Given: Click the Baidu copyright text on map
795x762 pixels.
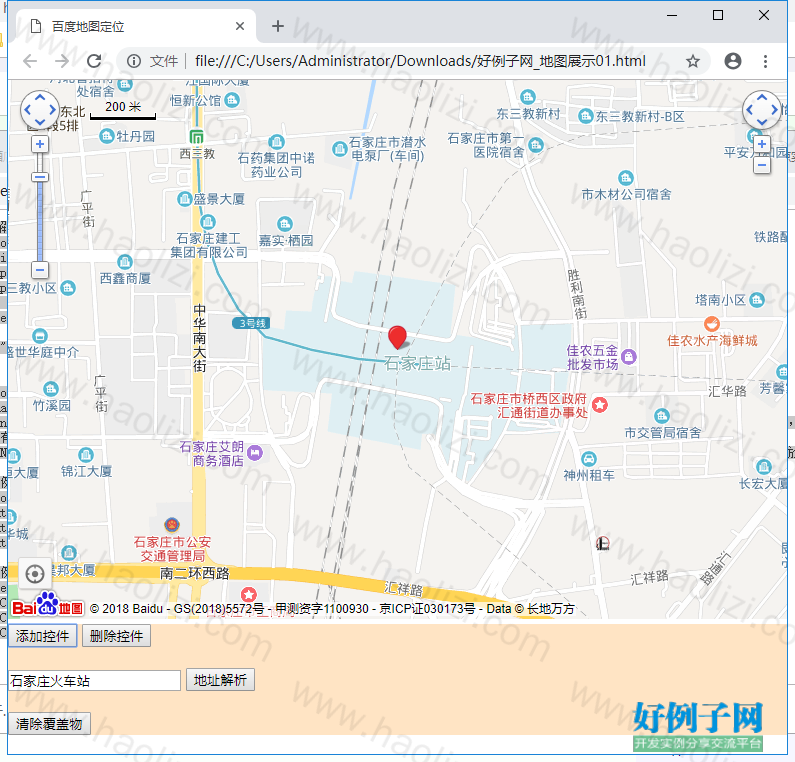Looking at the screenshot, I should (x=332, y=608).
